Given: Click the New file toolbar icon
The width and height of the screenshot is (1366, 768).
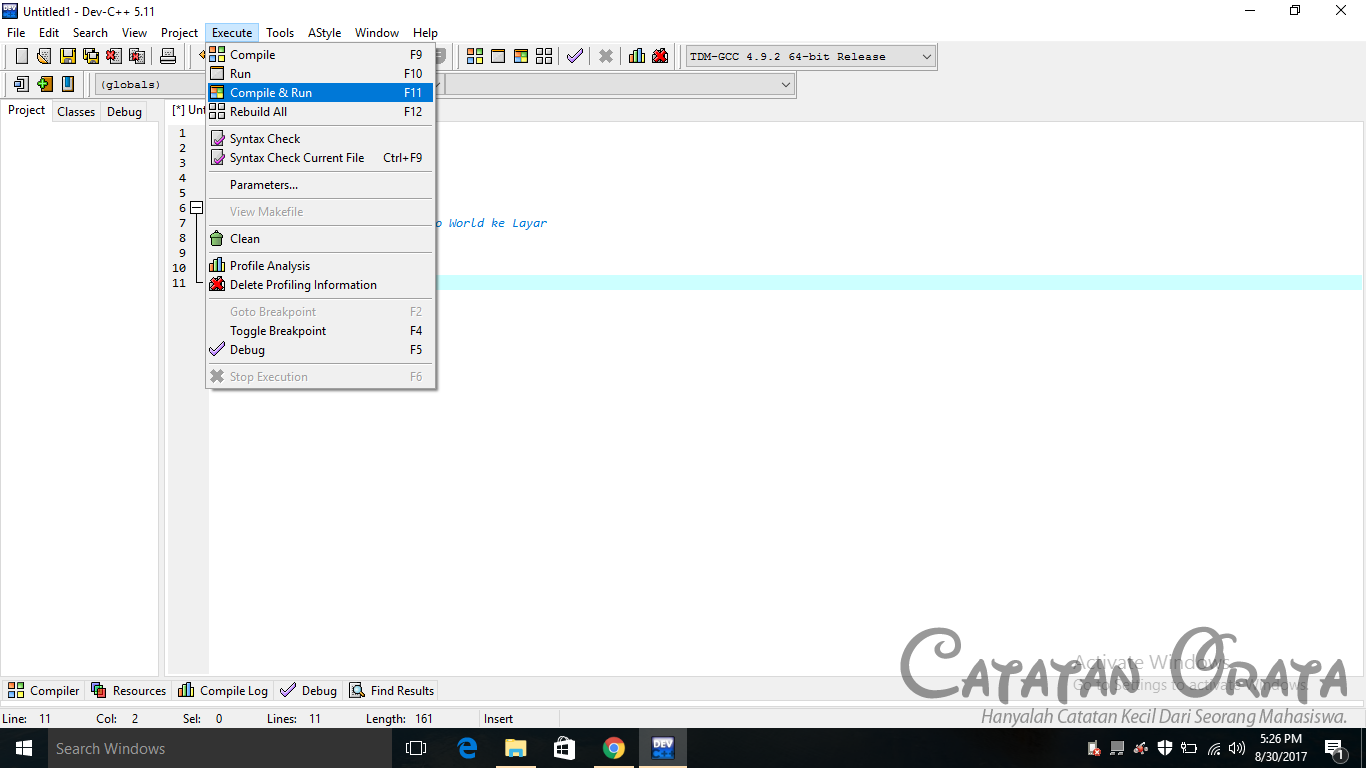Looking at the screenshot, I should coord(21,56).
